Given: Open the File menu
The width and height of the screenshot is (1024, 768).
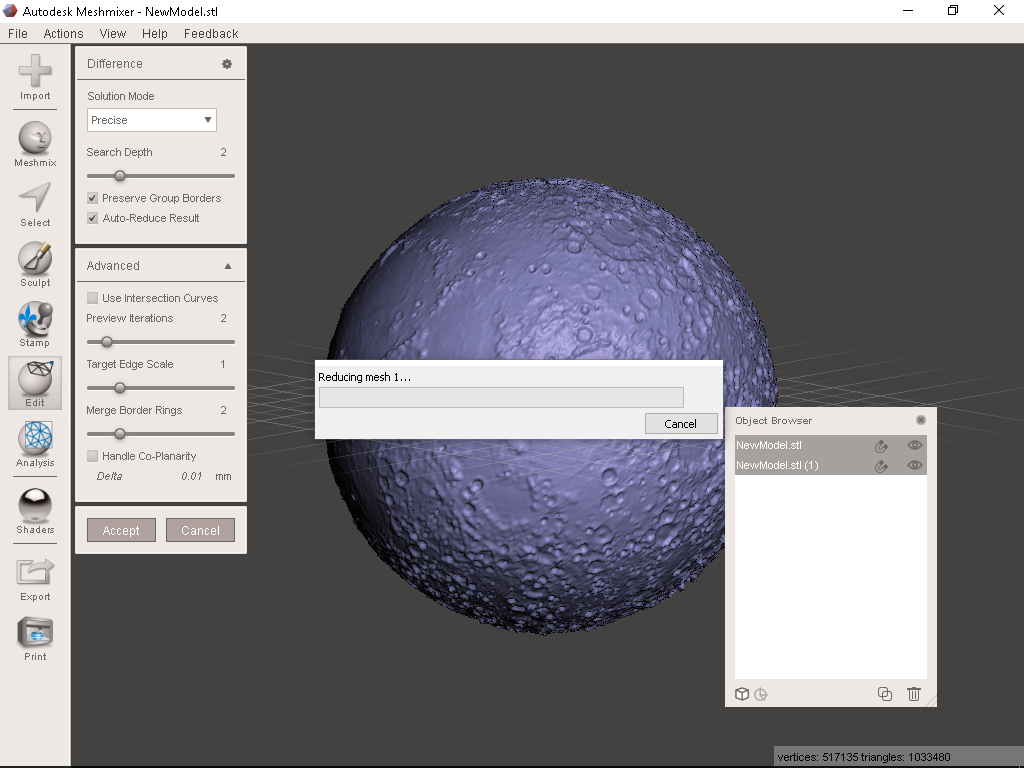Looking at the screenshot, I should [18, 34].
